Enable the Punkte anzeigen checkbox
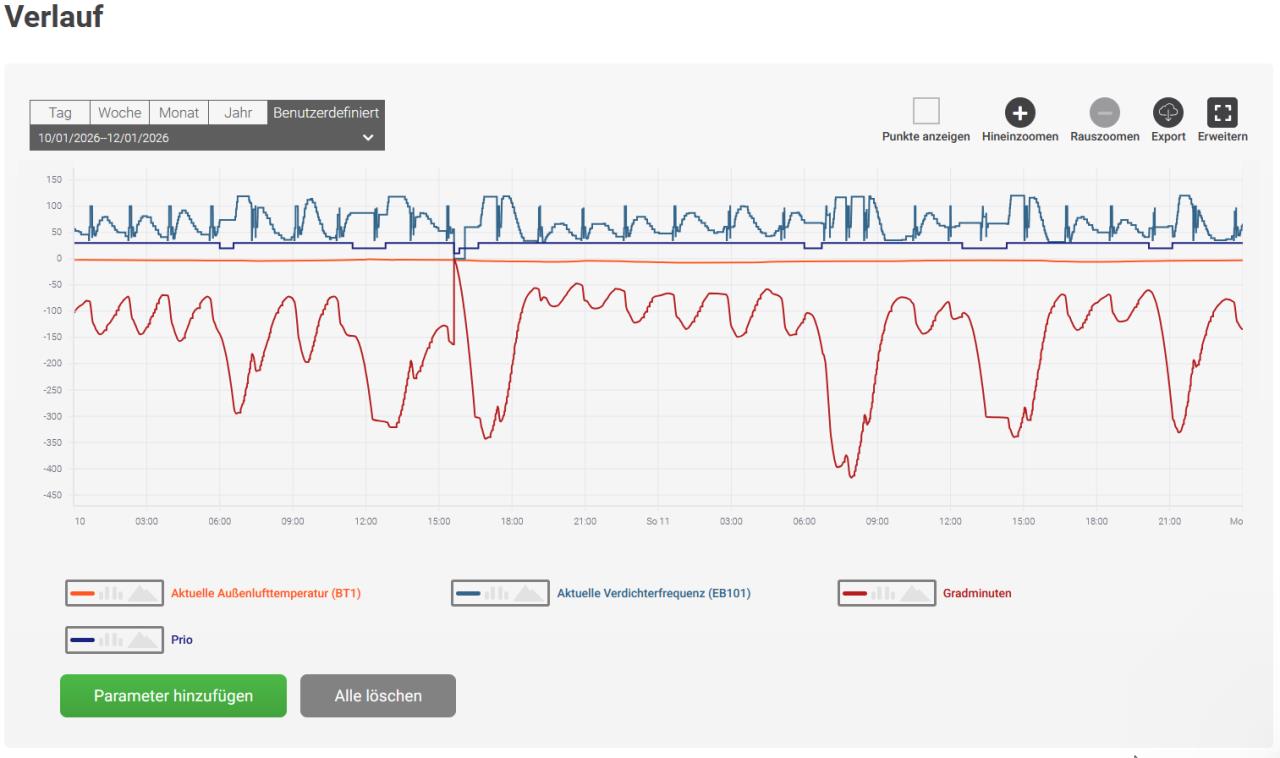Screen dimensions: 1280x758 [x=926, y=112]
